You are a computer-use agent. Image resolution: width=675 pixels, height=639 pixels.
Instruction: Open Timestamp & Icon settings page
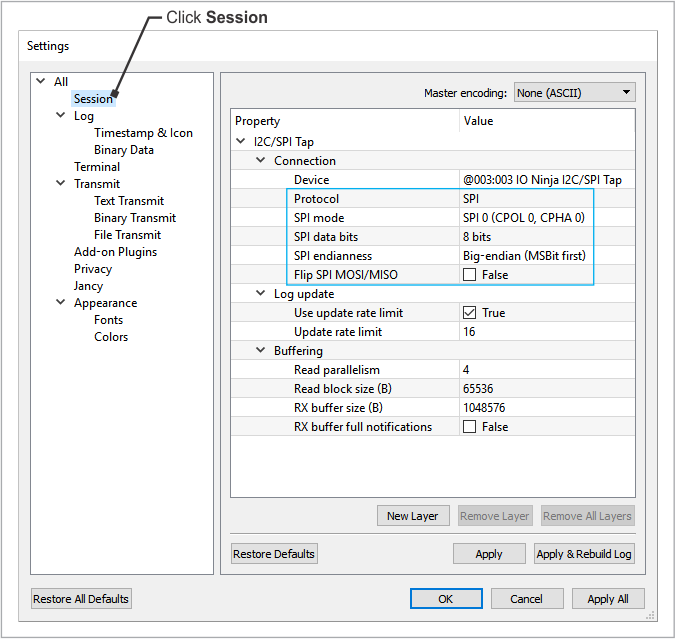(x=143, y=133)
